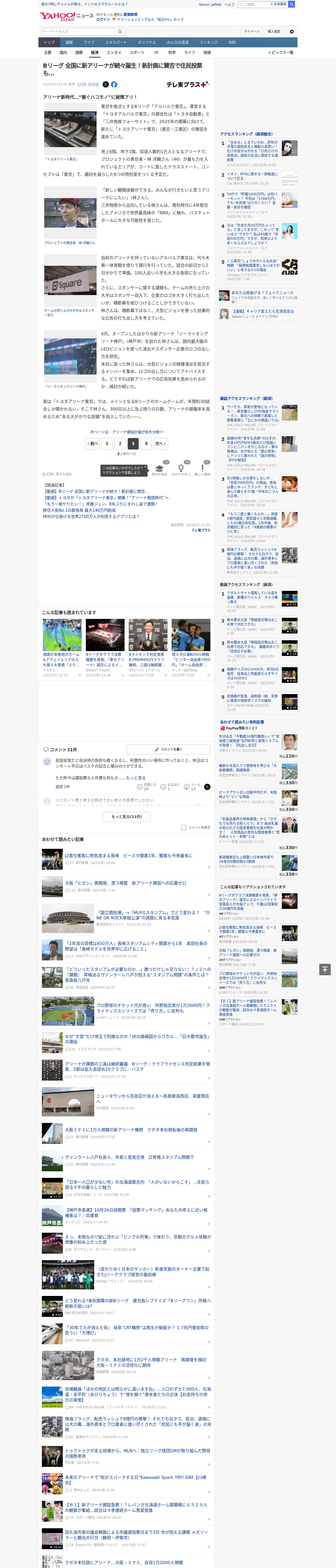
Task: Open マイページ link
Action: 252,32
